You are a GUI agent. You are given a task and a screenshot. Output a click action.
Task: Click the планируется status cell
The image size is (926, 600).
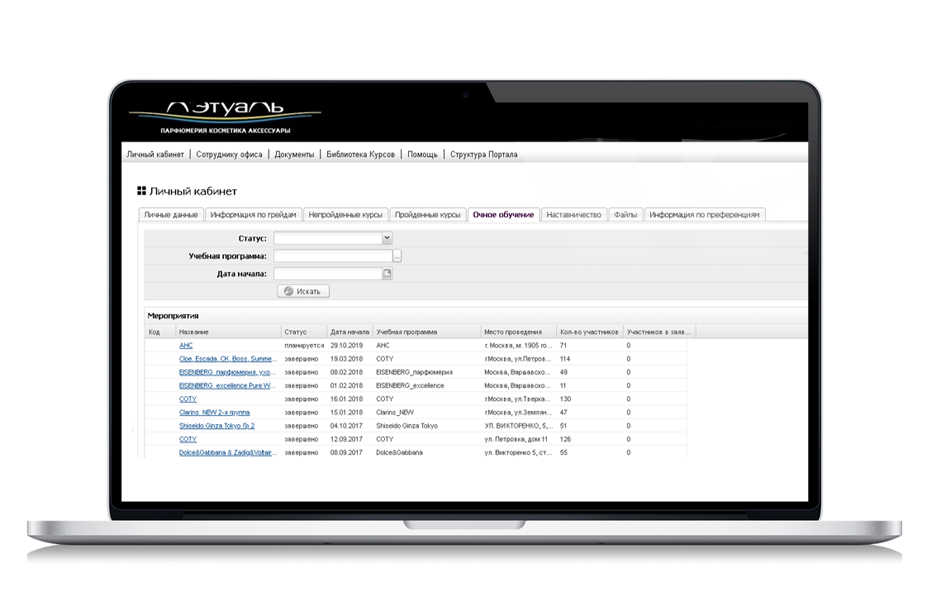point(304,345)
